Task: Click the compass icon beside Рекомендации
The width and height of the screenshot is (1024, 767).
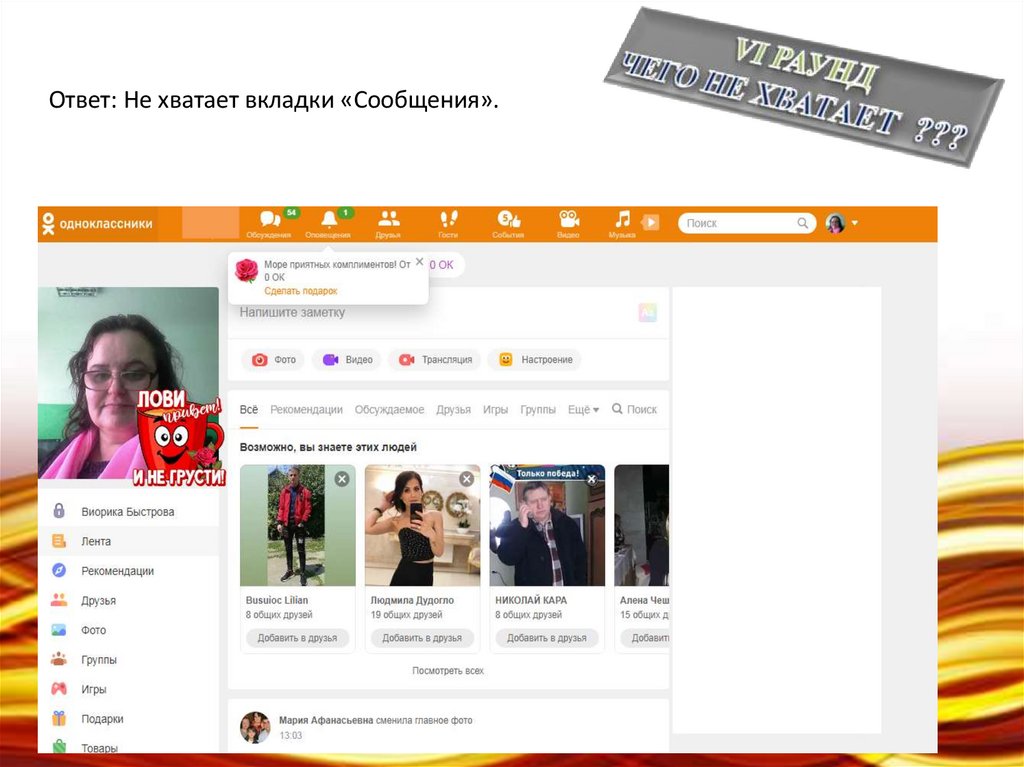Action: click(59, 570)
